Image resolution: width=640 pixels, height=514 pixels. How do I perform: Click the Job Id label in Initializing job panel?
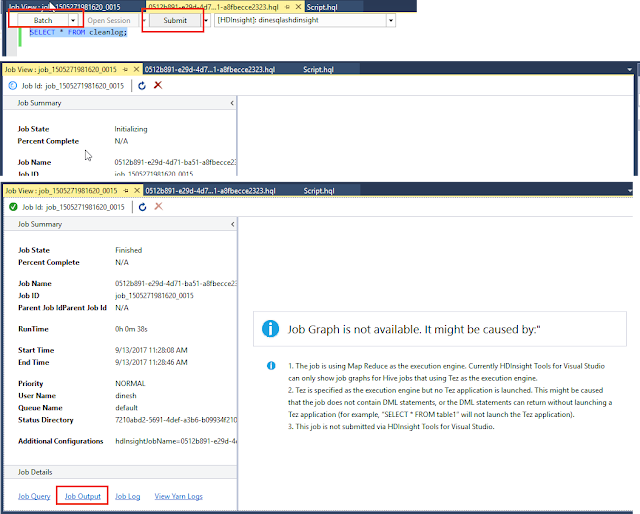pos(73,86)
